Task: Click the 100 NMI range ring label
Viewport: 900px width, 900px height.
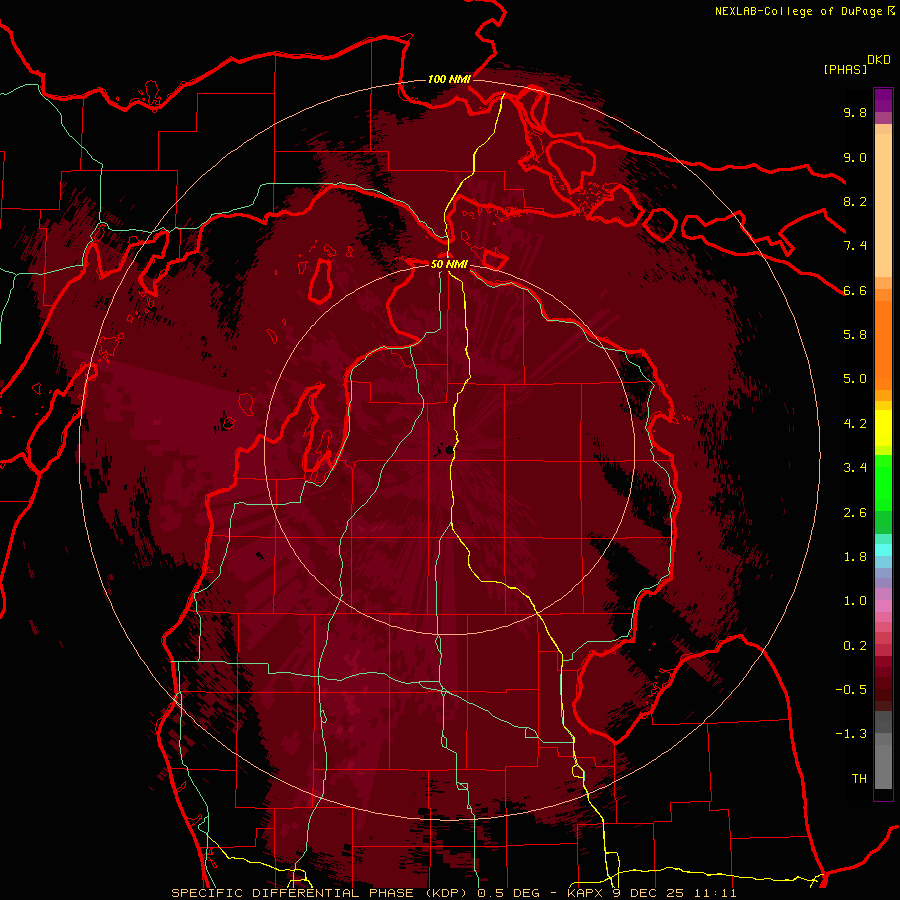Action: coord(449,79)
